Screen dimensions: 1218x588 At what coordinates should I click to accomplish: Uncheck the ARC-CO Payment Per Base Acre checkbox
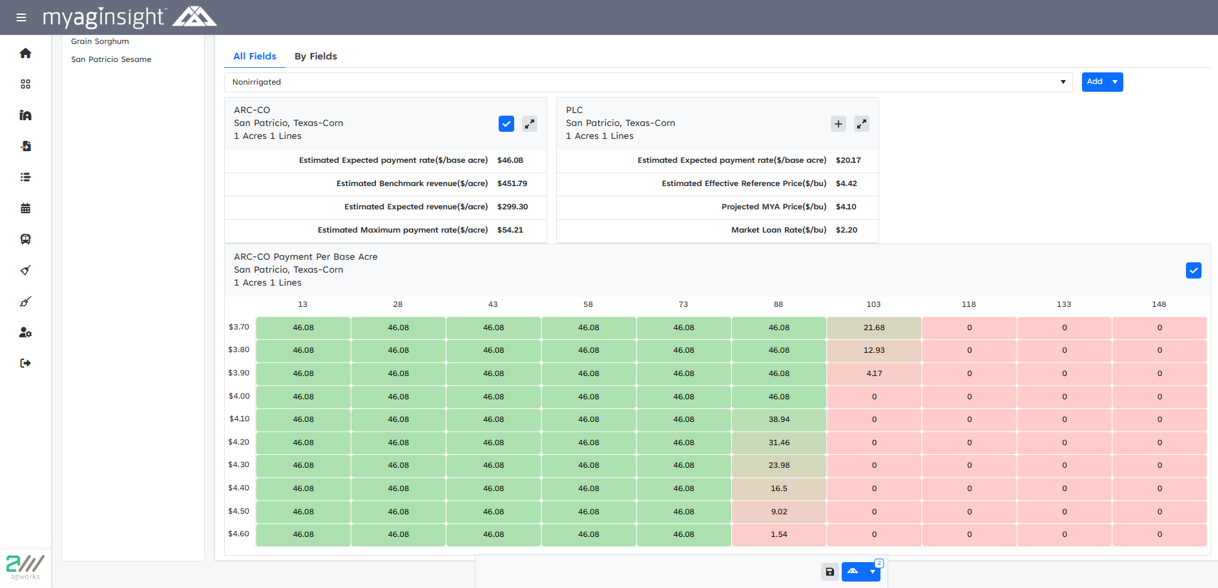pos(1193,270)
